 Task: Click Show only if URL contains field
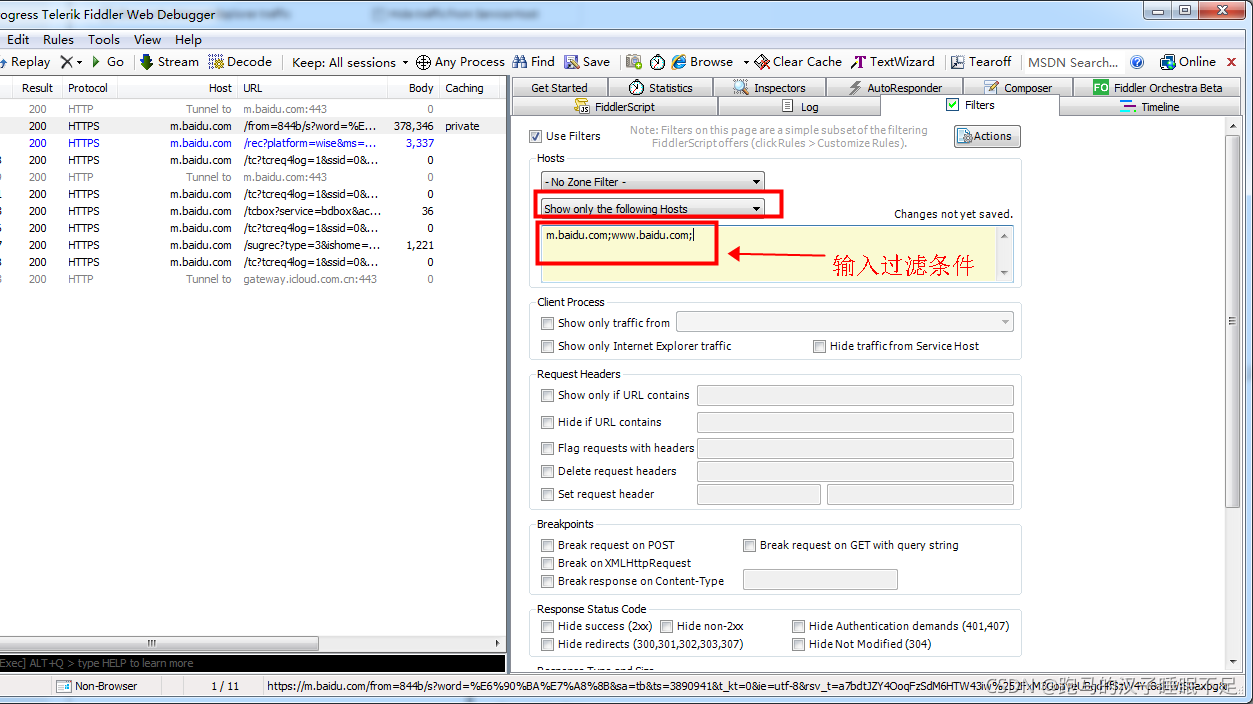[855, 395]
